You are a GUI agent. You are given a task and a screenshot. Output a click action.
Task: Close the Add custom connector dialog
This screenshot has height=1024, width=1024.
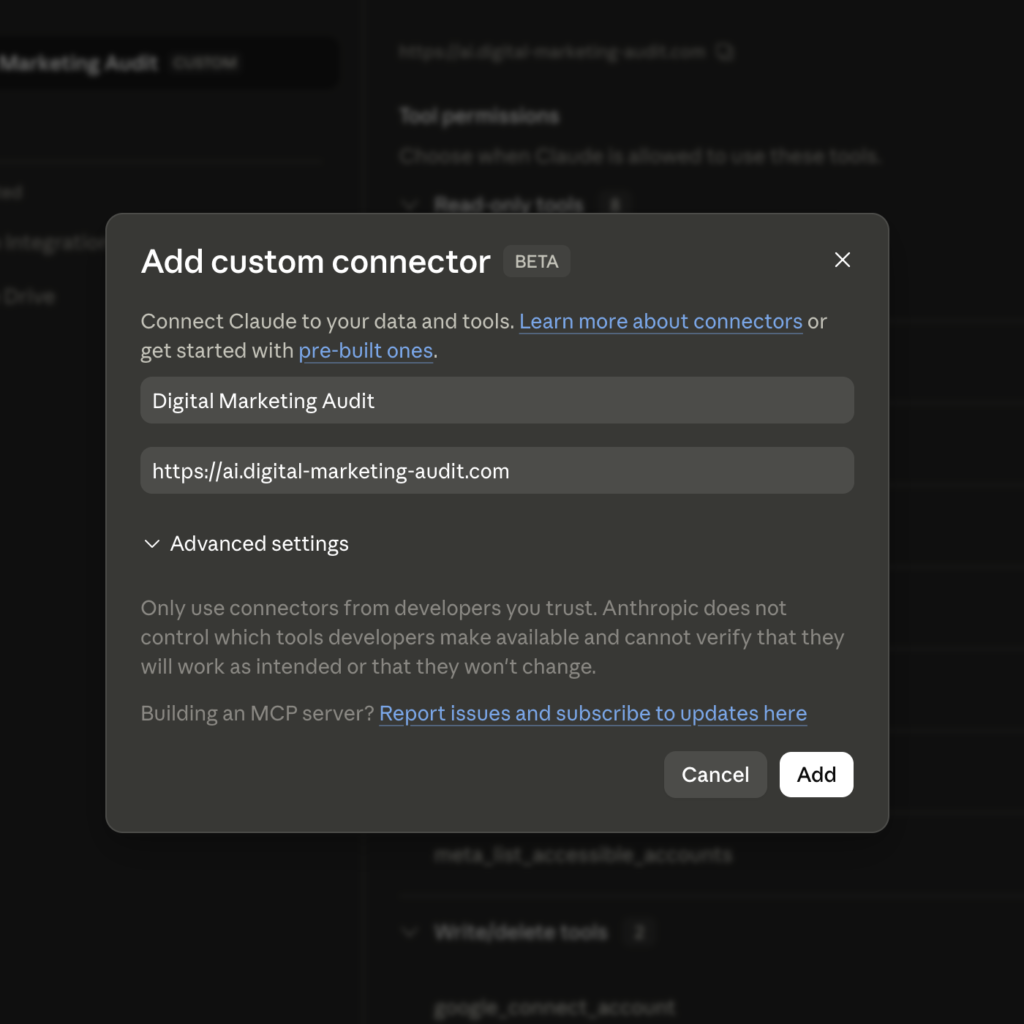tap(842, 260)
